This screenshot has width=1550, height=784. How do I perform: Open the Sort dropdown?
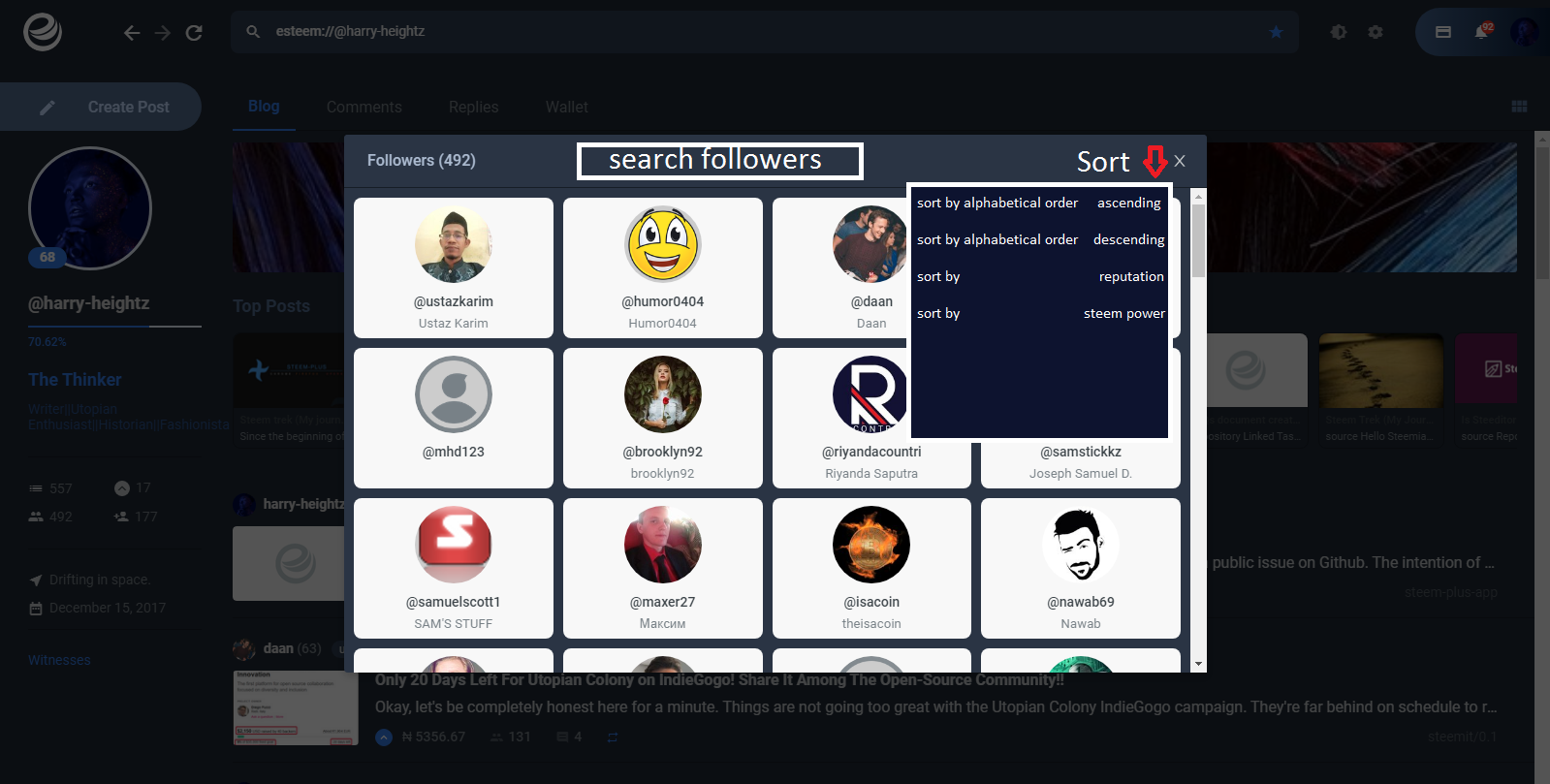coord(1122,161)
